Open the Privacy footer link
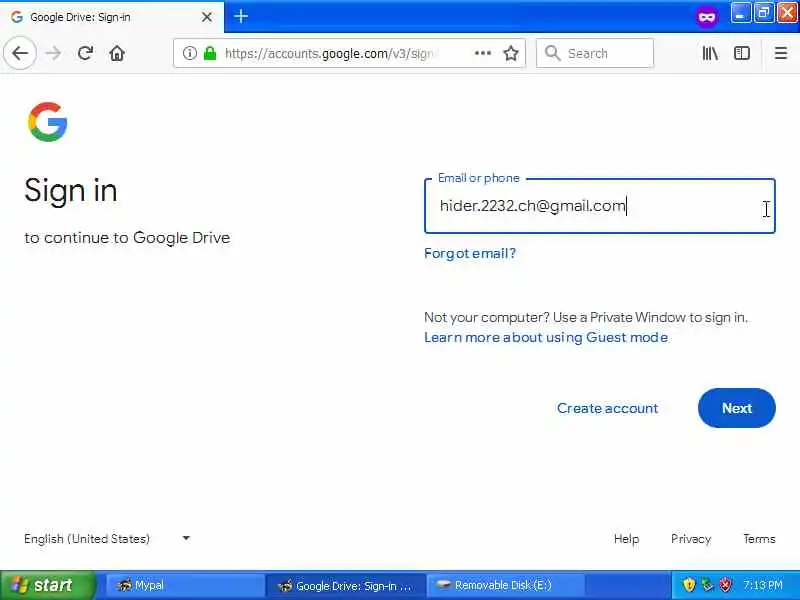800x600 pixels. tap(691, 539)
